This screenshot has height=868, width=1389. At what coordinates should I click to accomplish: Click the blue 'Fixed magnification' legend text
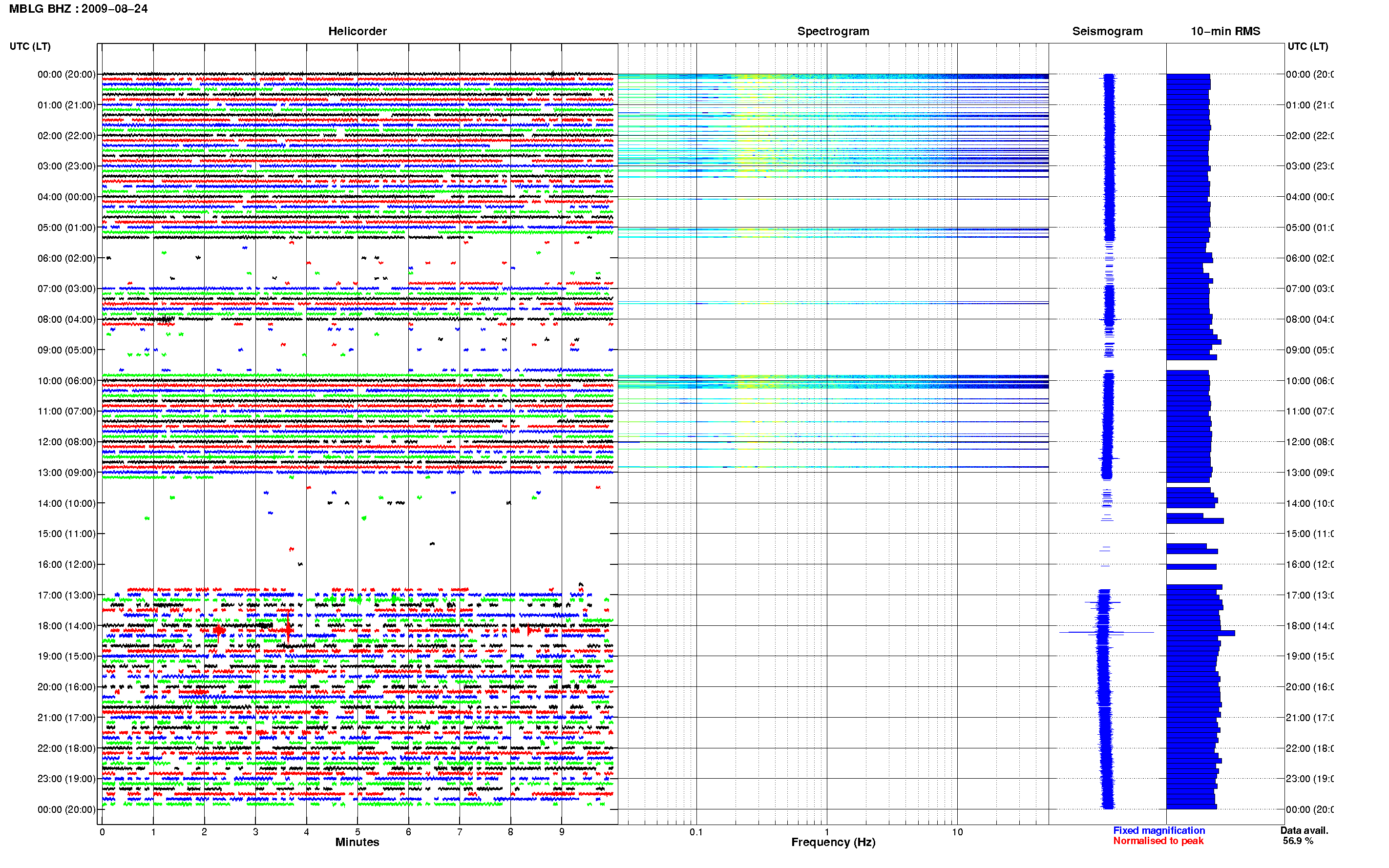1159,830
